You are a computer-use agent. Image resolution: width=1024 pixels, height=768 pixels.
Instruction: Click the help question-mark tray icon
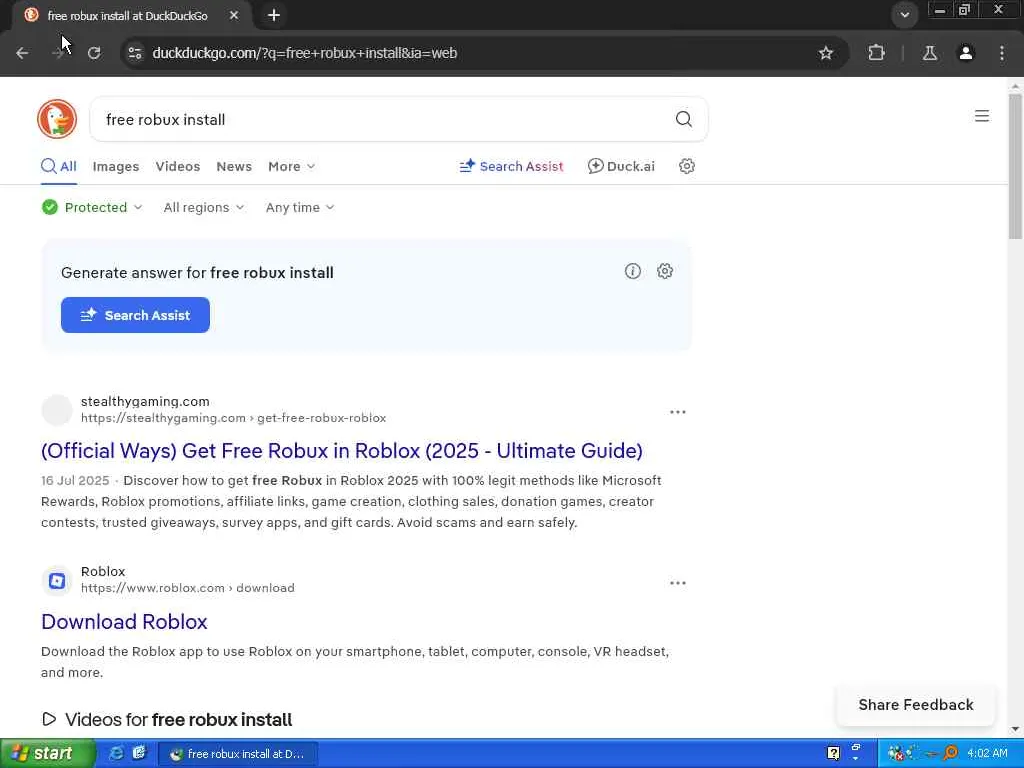pyautogui.click(x=833, y=753)
